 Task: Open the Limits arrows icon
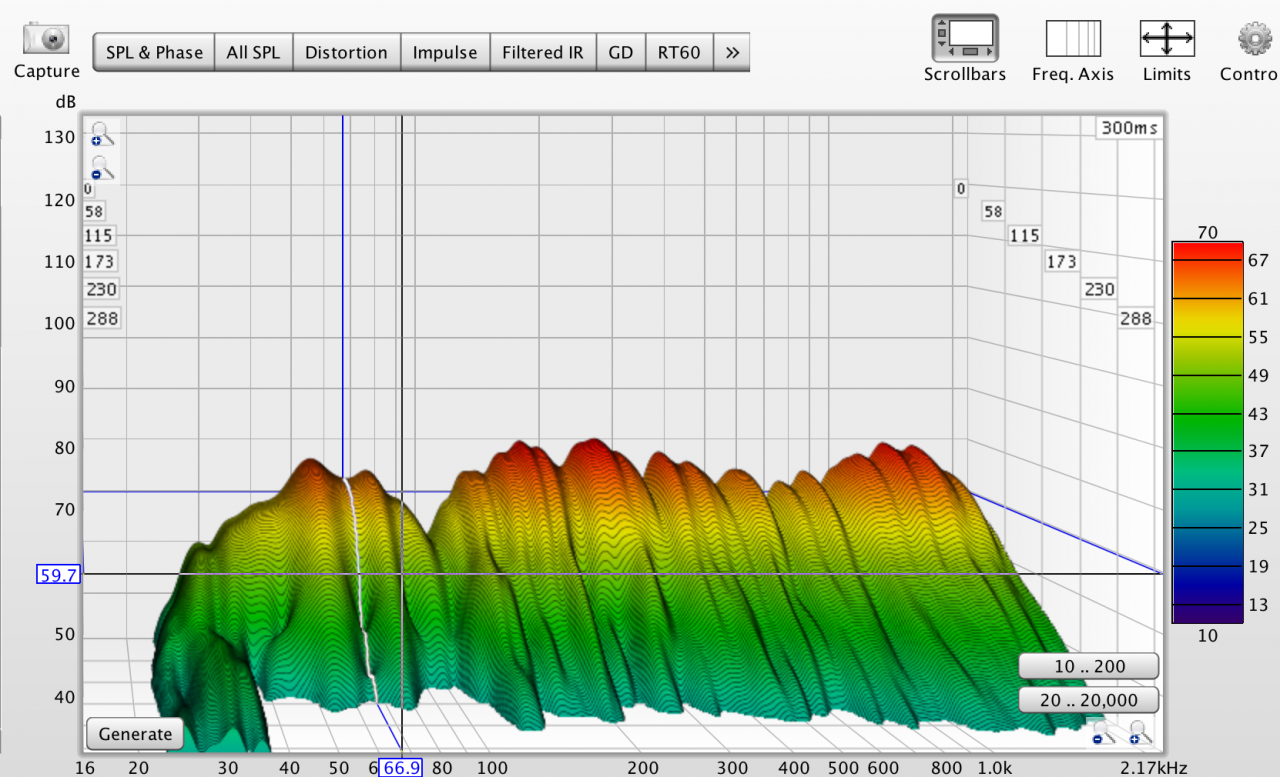click(x=1167, y=38)
